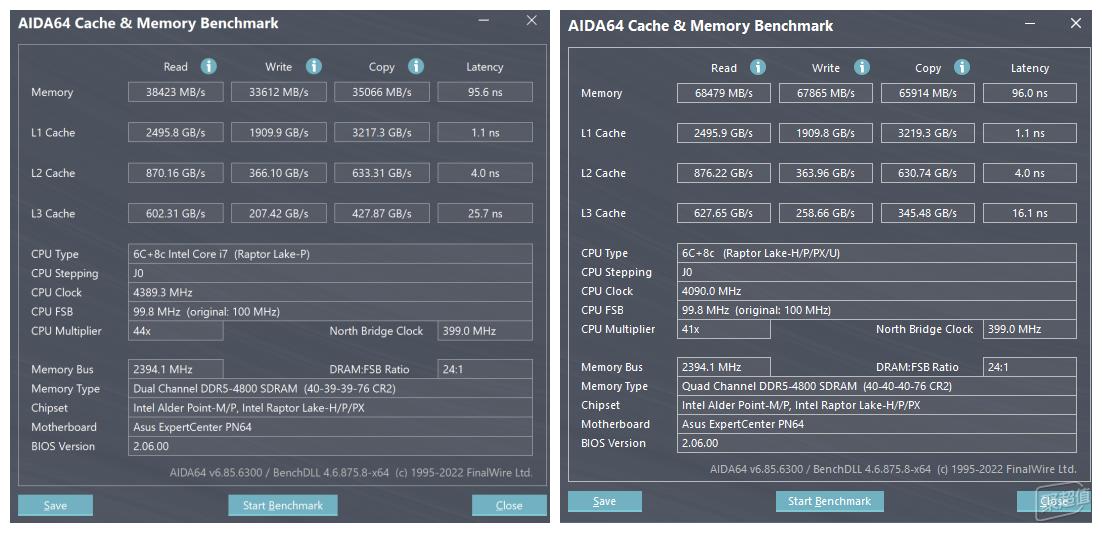The width and height of the screenshot is (1102, 533).
Task: Click Quad Channel DDR5-4800 memory type field
Action: point(877,386)
